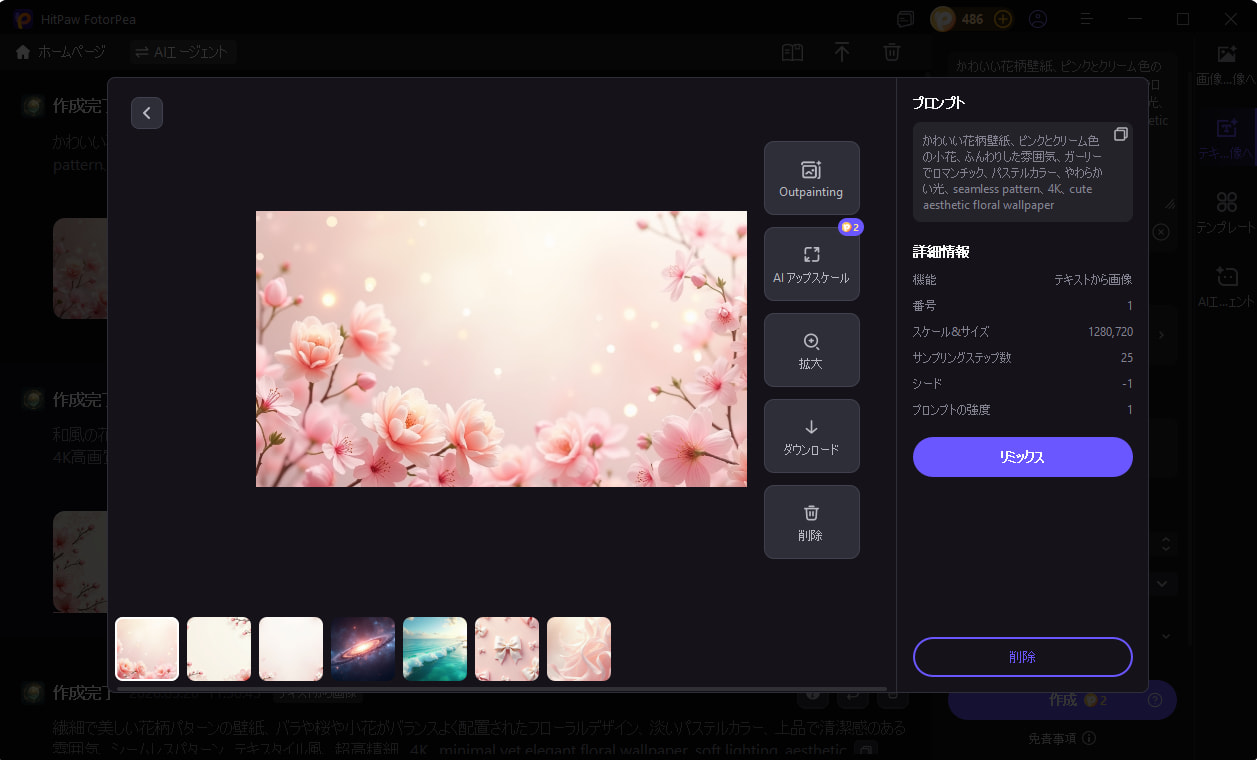Screen dimensions: 1257x760
Task: Select the first pink blossom thumbnail
Action: 147,649
